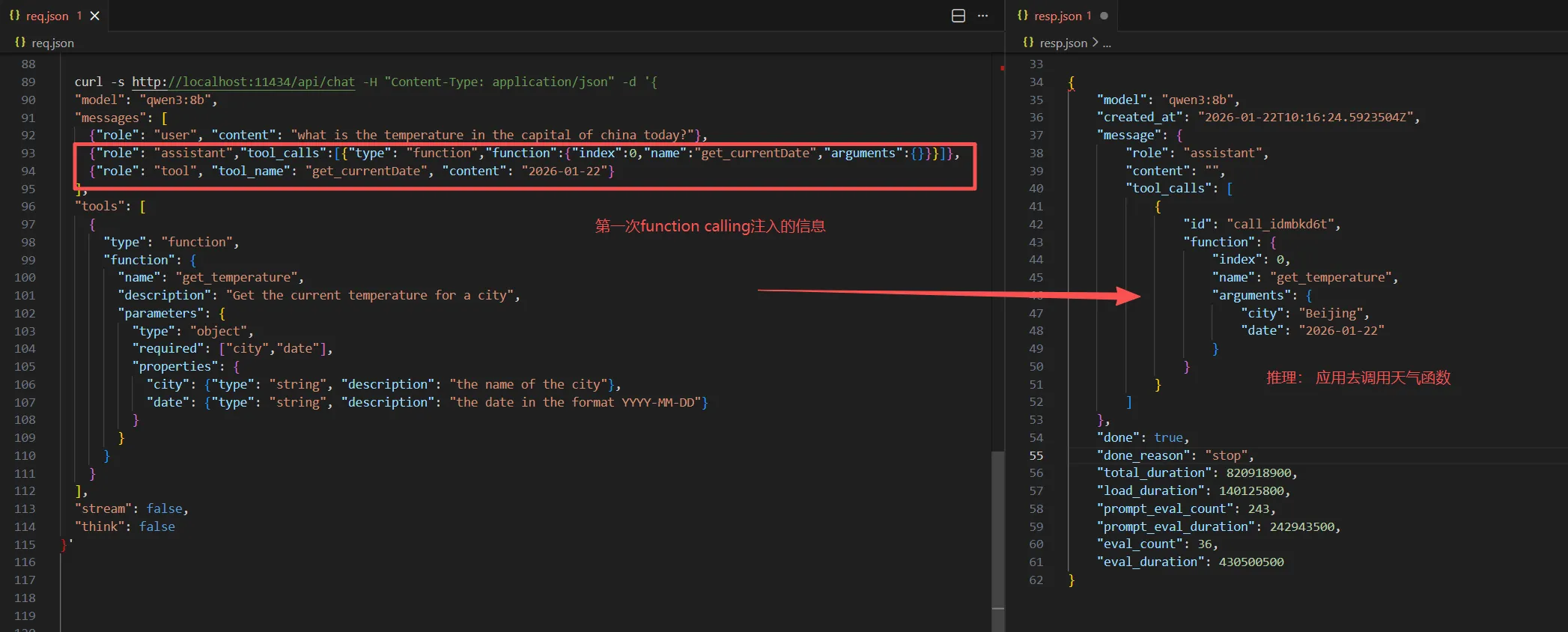This screenshot has height=632, width=1568.
Task: Click "eval_duration" value 430500500
Action: [1251, 562]
